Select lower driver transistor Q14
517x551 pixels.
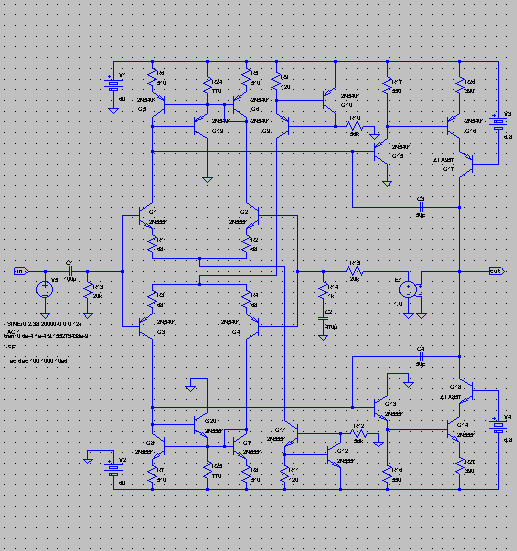(x=453, y=429)
